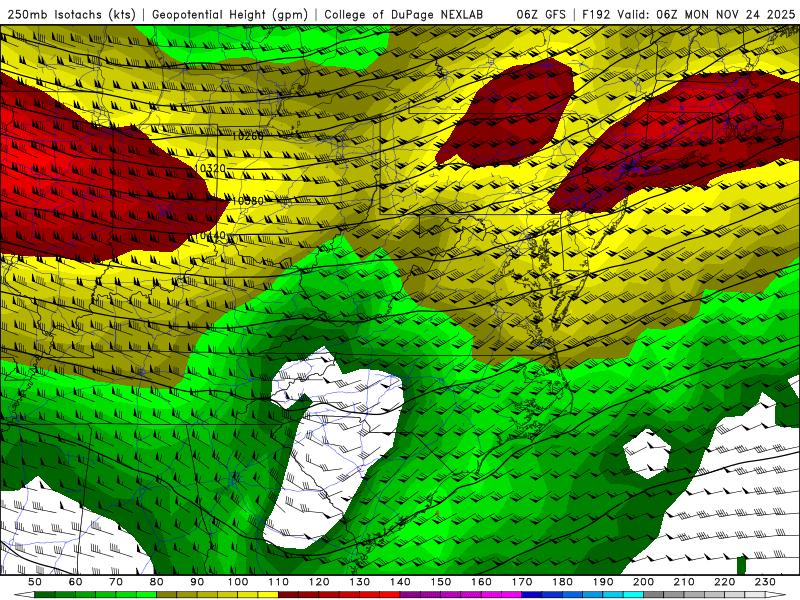Select the 10380 height contour label
Viewport: 800px width, 600px height.
point(248,201)
